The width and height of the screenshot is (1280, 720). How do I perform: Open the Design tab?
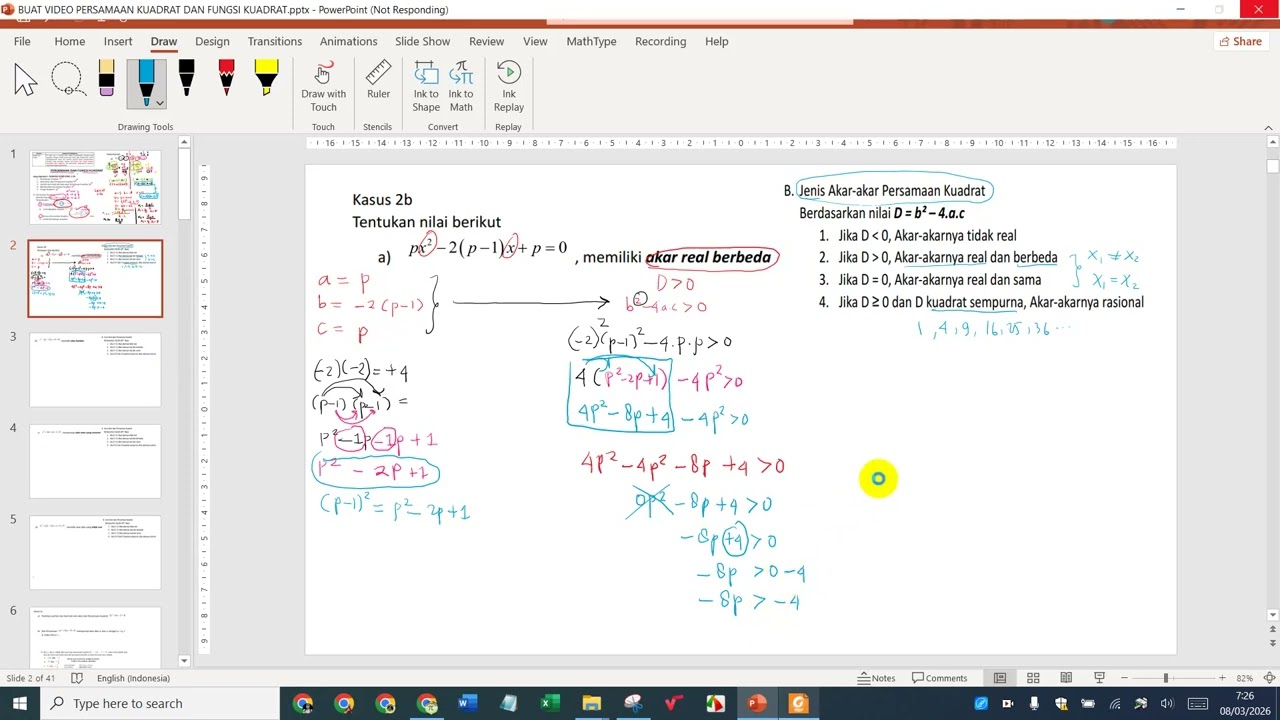pyautogui.click(x=212, y=41)
